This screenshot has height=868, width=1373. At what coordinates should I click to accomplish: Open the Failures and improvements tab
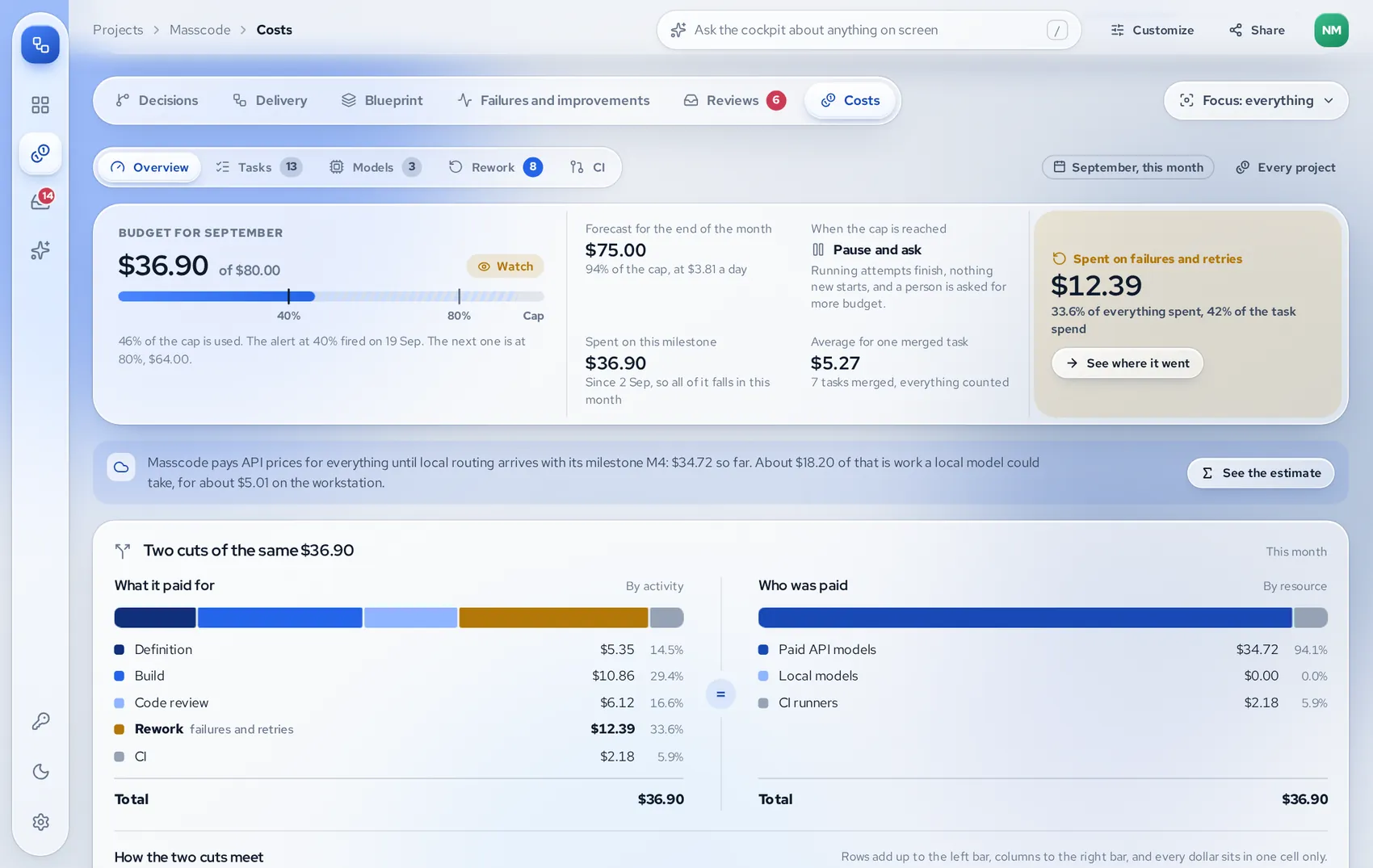pos(553,101)
